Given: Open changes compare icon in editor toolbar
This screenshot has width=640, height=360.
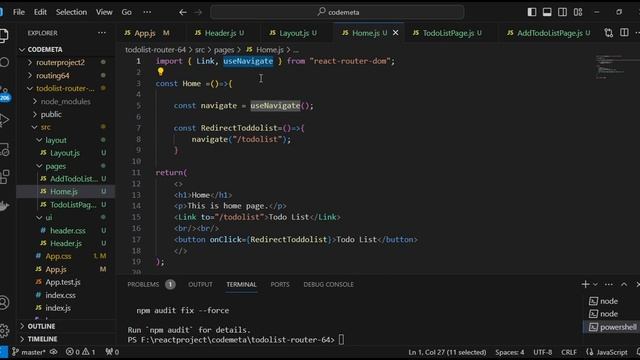Looking at the screenshot, I should click(x=609, y=33).
